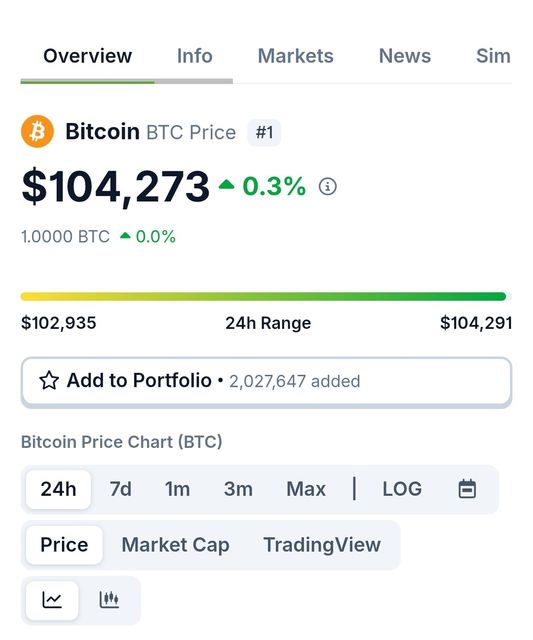Click the 24h Range gradient bar
This screenshot has width=533, height=640.
tap(263, 296)
